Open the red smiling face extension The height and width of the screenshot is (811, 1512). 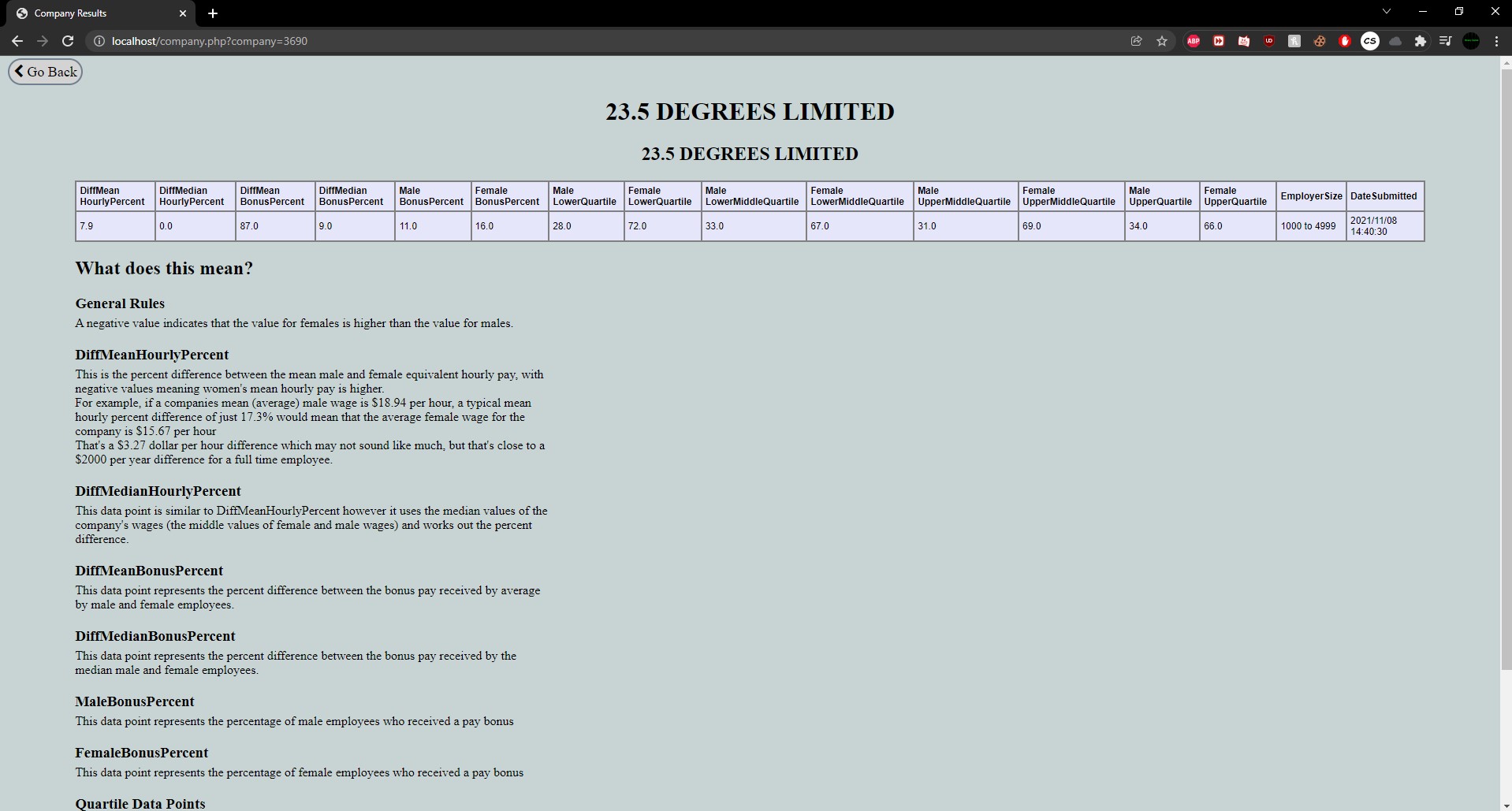click(1244, 41)
